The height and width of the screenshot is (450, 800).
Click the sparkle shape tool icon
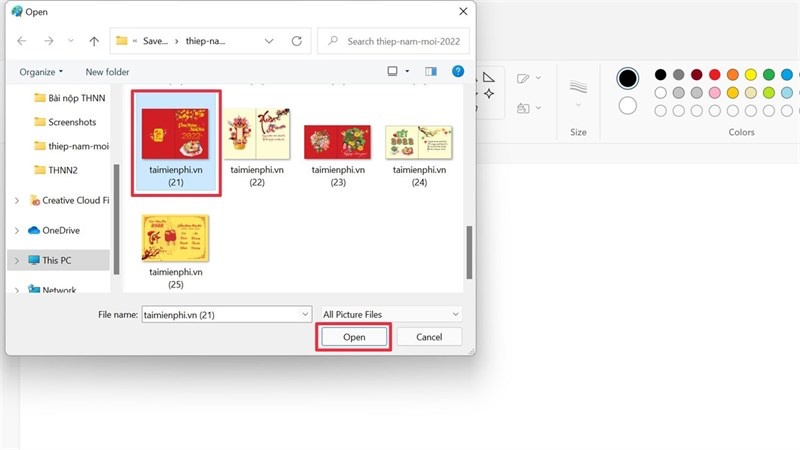point(489,94)
